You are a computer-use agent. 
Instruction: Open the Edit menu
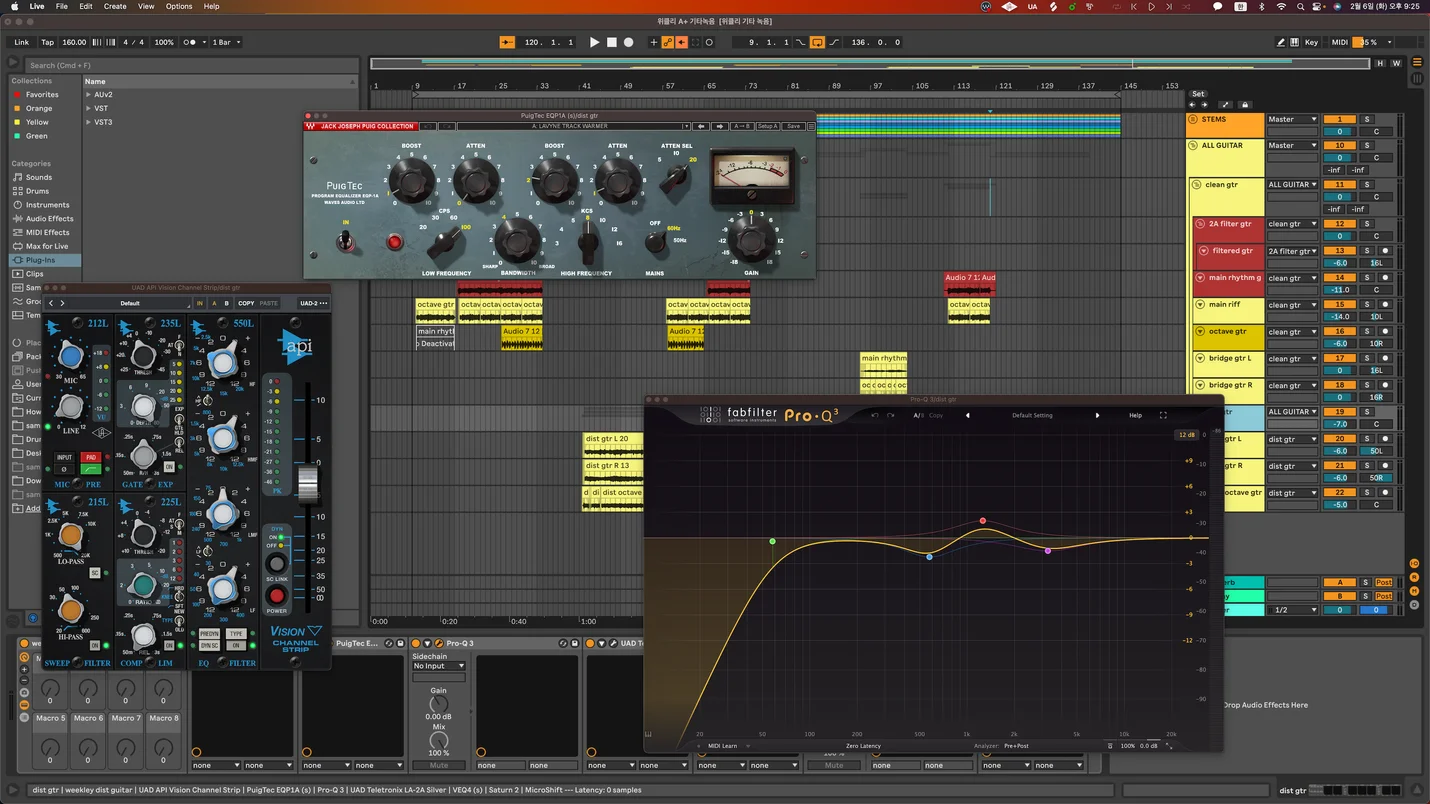tap(86, 6)
